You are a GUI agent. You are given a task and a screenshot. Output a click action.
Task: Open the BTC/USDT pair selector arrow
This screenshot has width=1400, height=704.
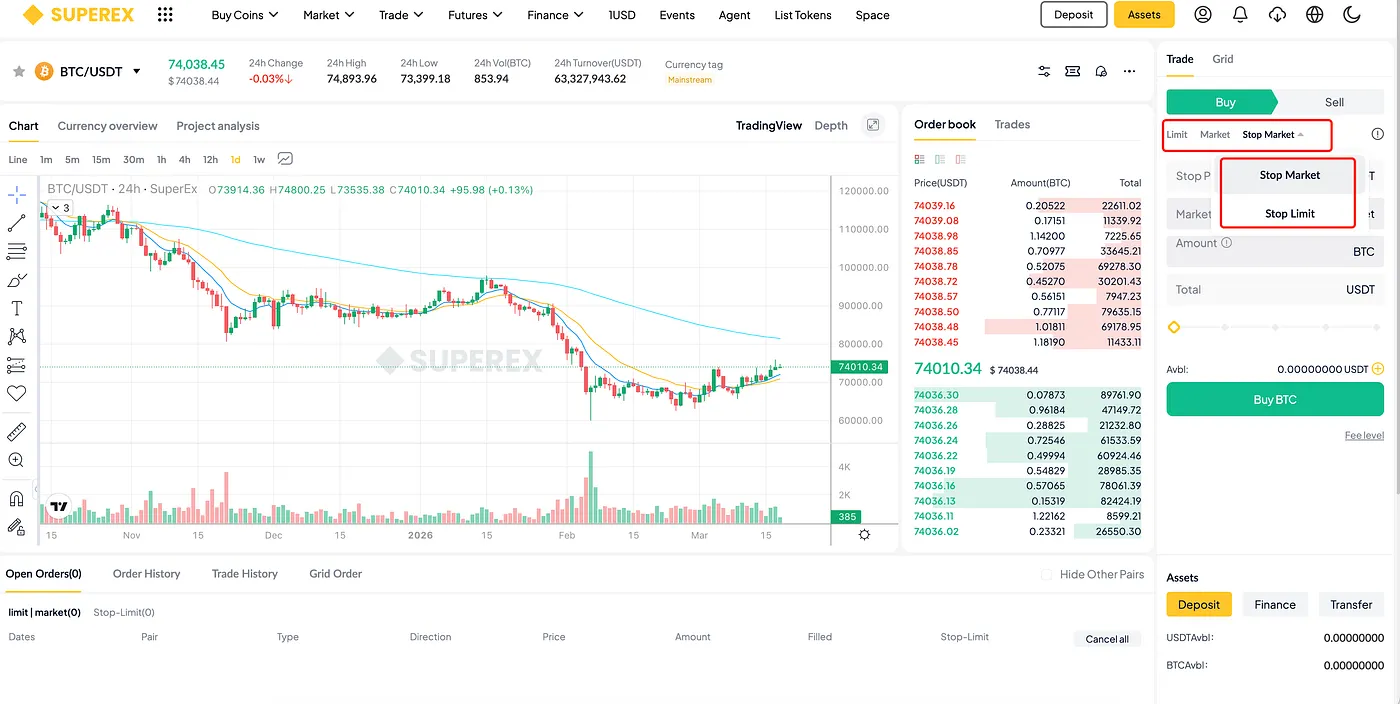(x=137, y=71)
